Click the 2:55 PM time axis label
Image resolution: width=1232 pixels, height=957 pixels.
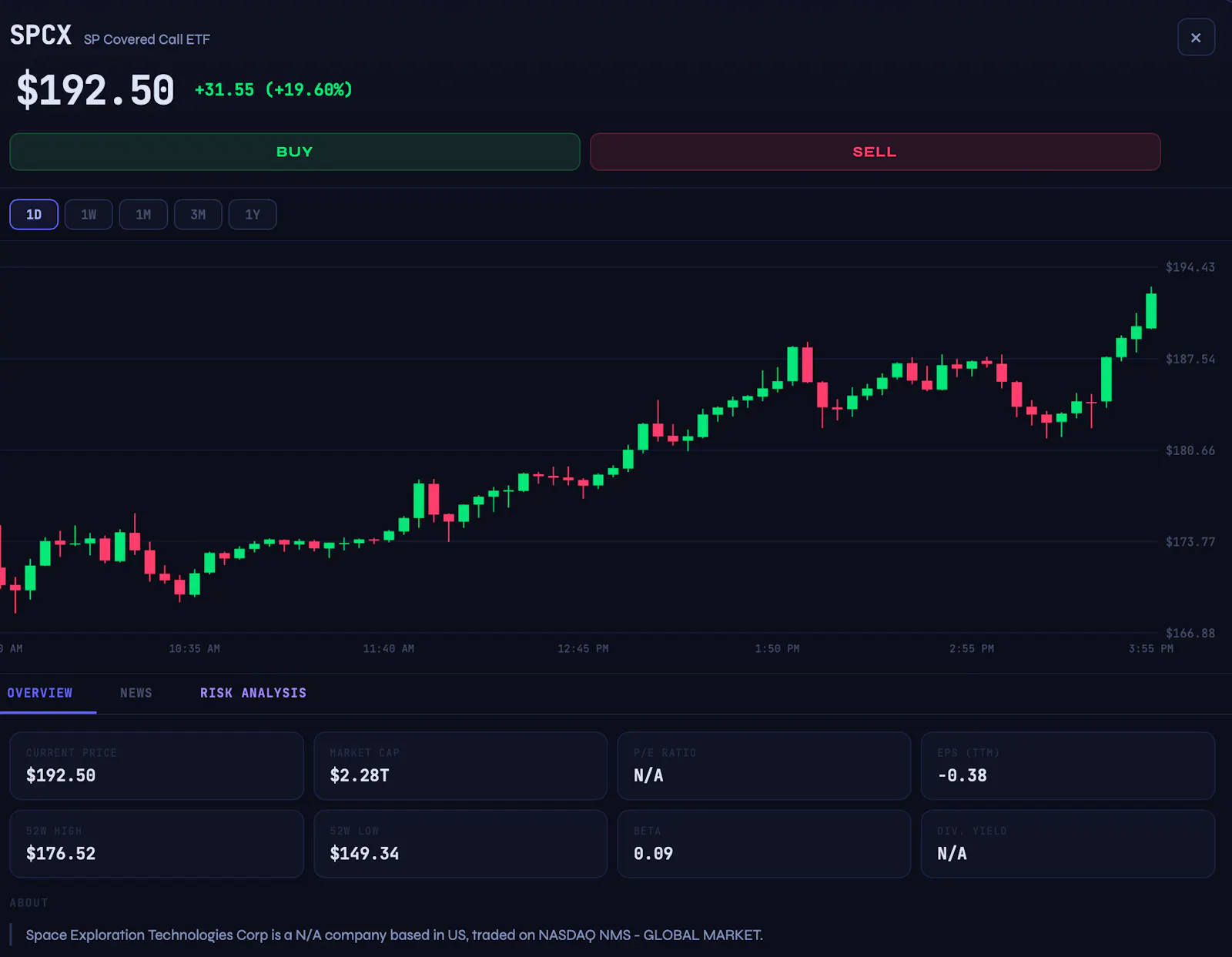(x=972, y=649)
